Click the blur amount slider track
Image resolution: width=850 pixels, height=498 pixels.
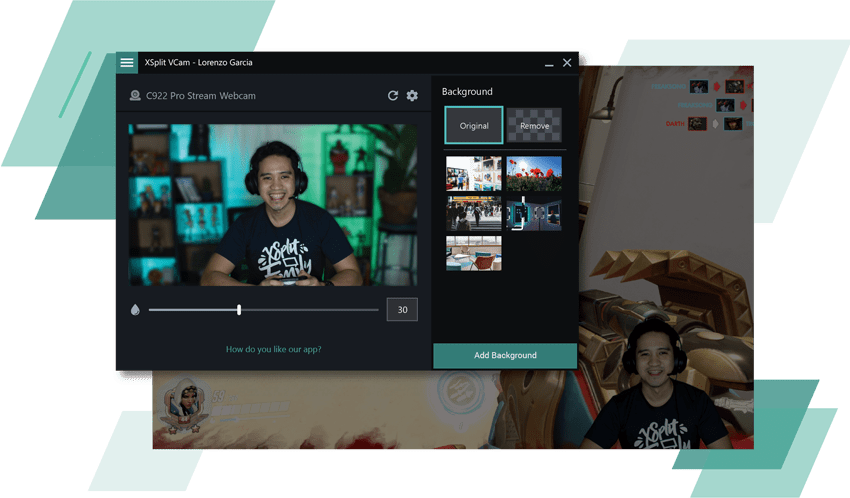click(263, 310)
